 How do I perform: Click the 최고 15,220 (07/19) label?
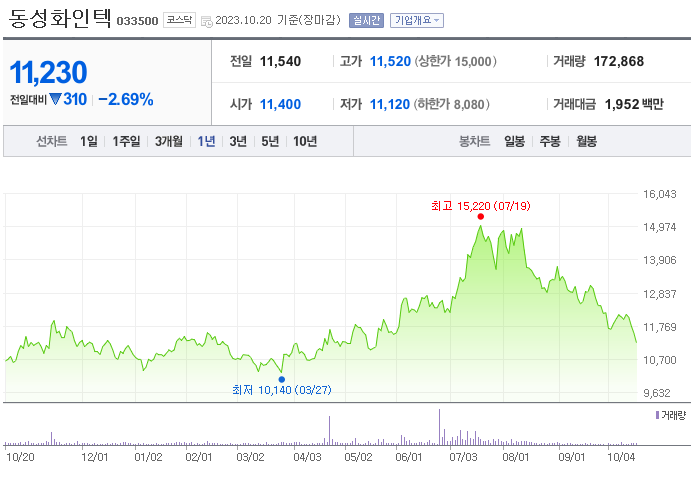481,206
